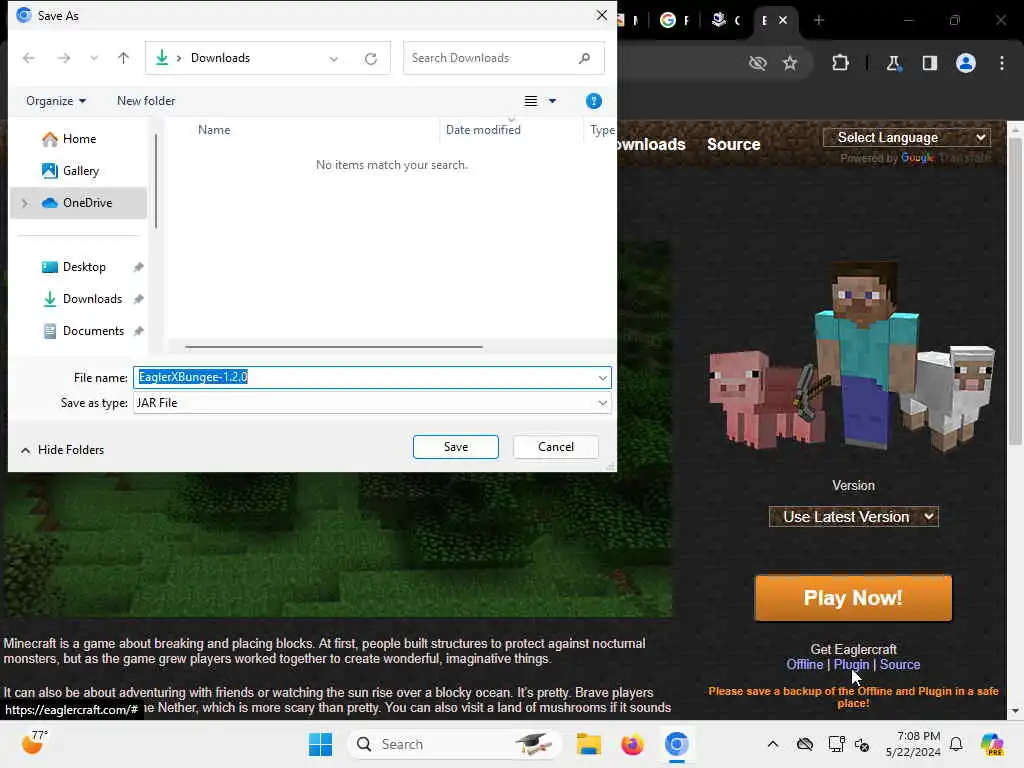Click the page vertical scrollbar

(1015, 293)
